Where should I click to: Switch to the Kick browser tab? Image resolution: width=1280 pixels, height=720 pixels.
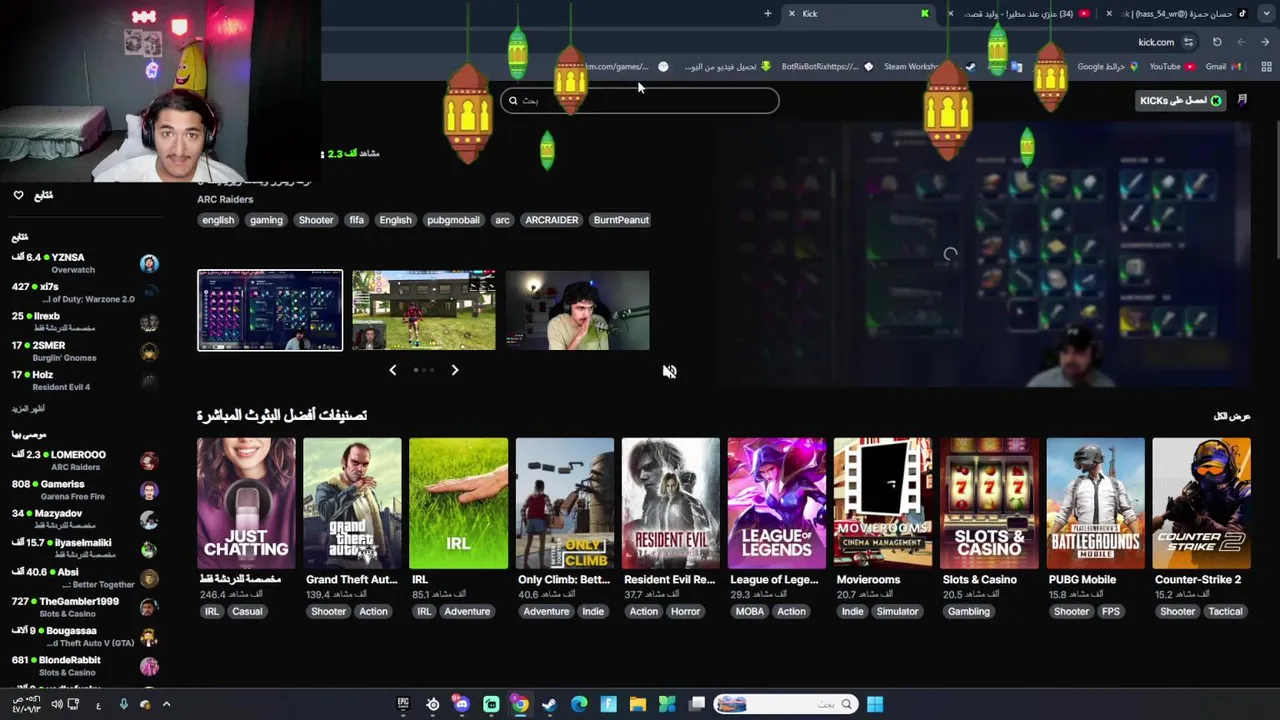[860, 14]
